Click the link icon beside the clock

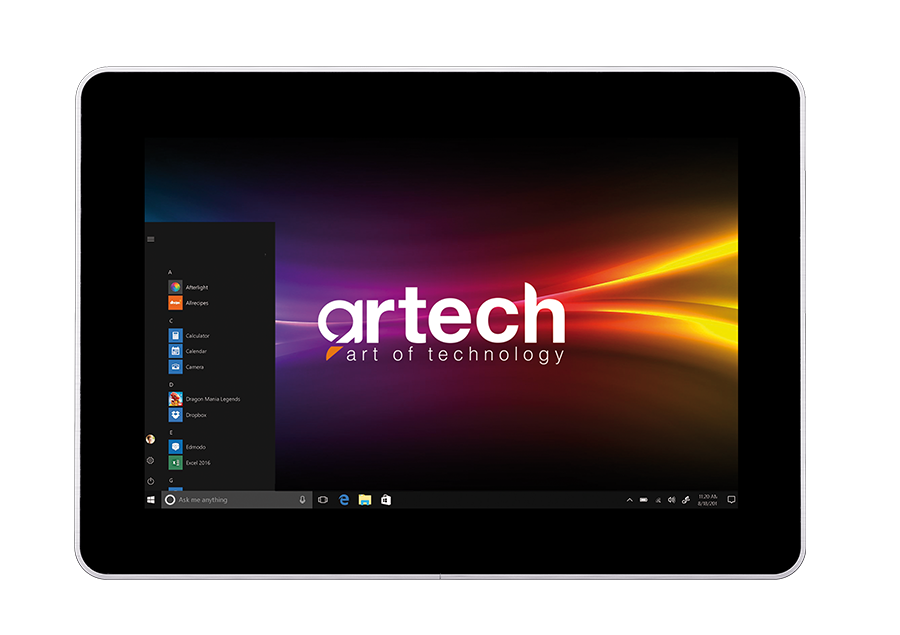tap(686, 500)
